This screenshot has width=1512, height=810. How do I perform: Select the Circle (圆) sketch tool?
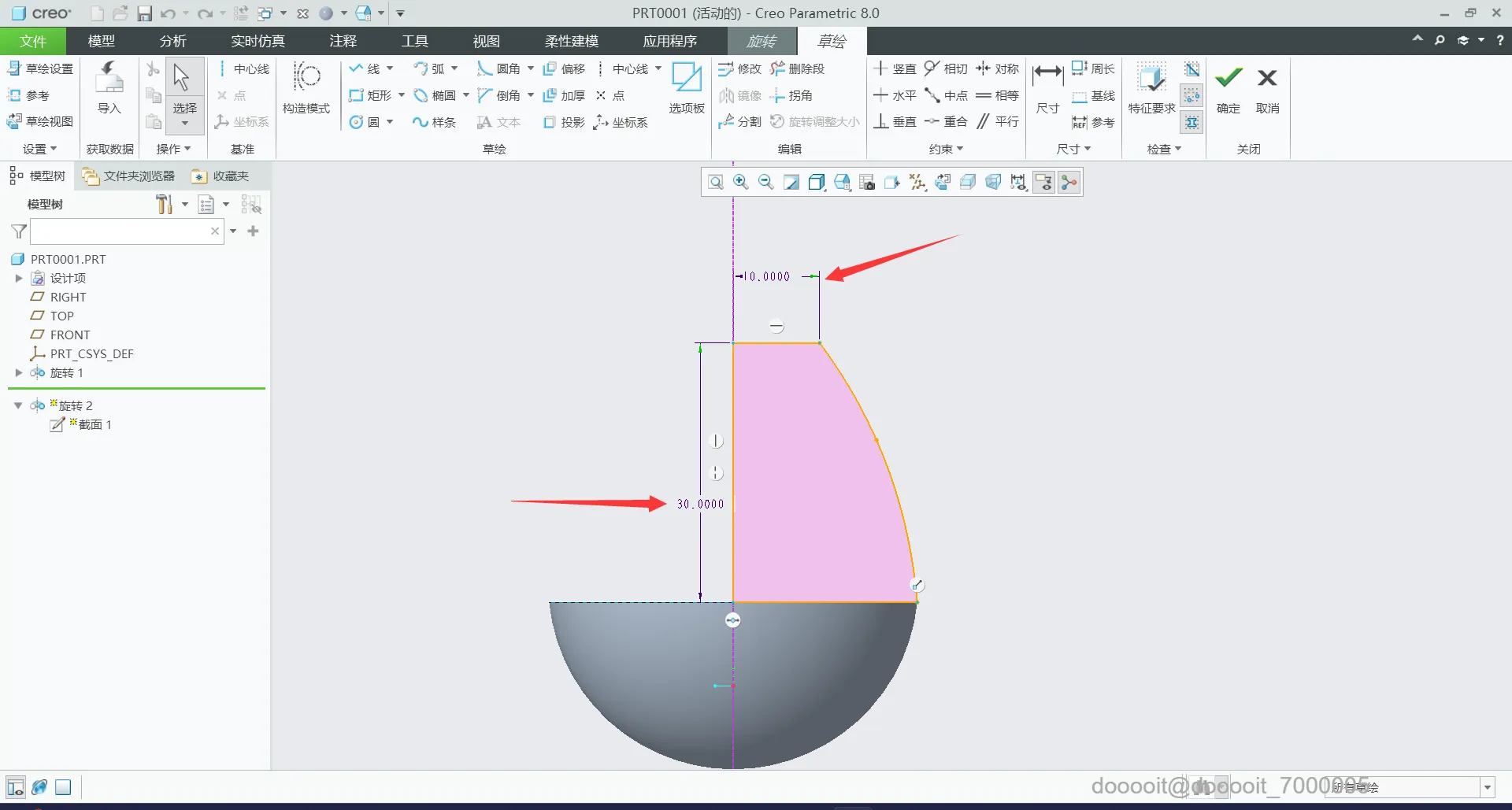pos(365,122)
